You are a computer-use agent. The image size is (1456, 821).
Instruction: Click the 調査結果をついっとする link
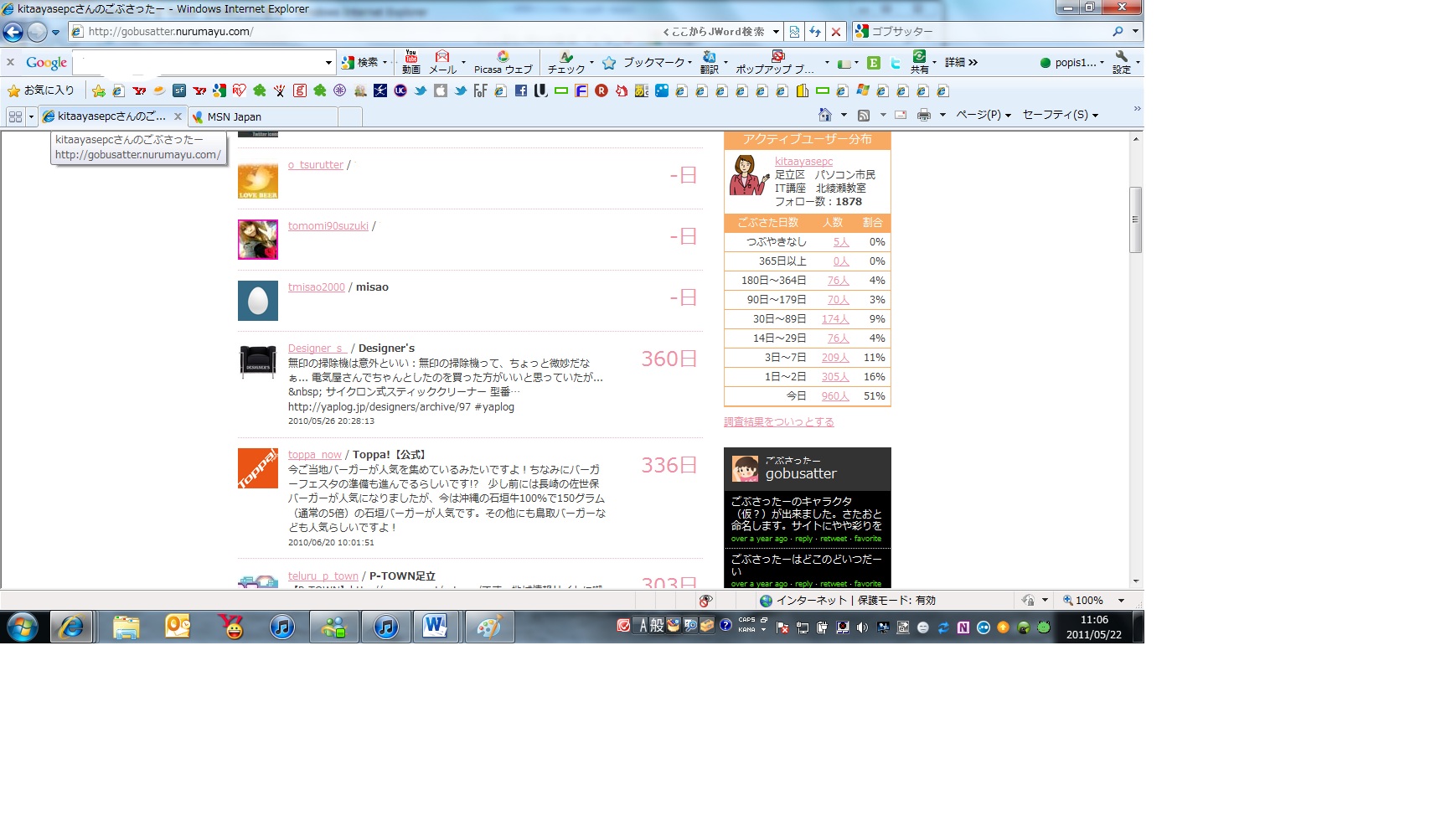779,422
